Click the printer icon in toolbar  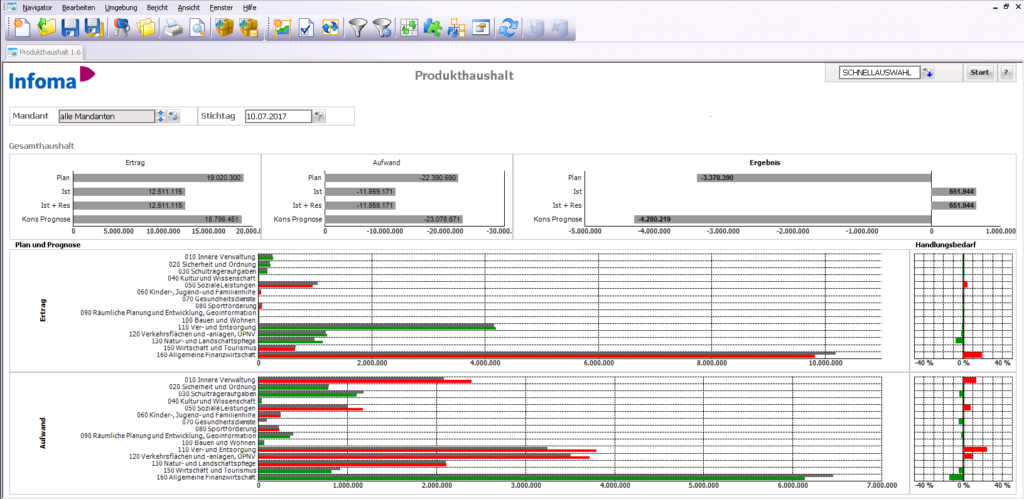coord(174,27)
